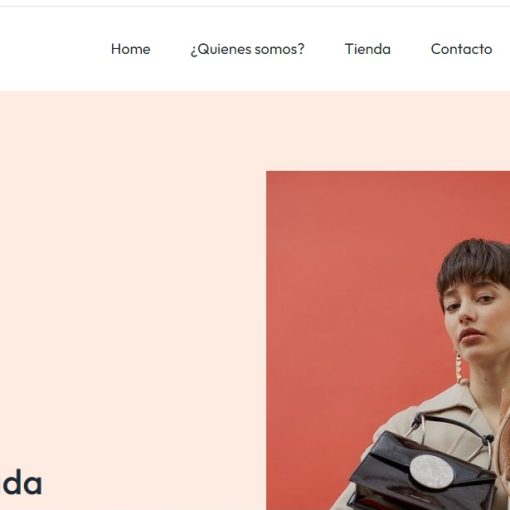Click the letter H of Home
This screenshot has width=510, height=510.
(x=116, y=49)
